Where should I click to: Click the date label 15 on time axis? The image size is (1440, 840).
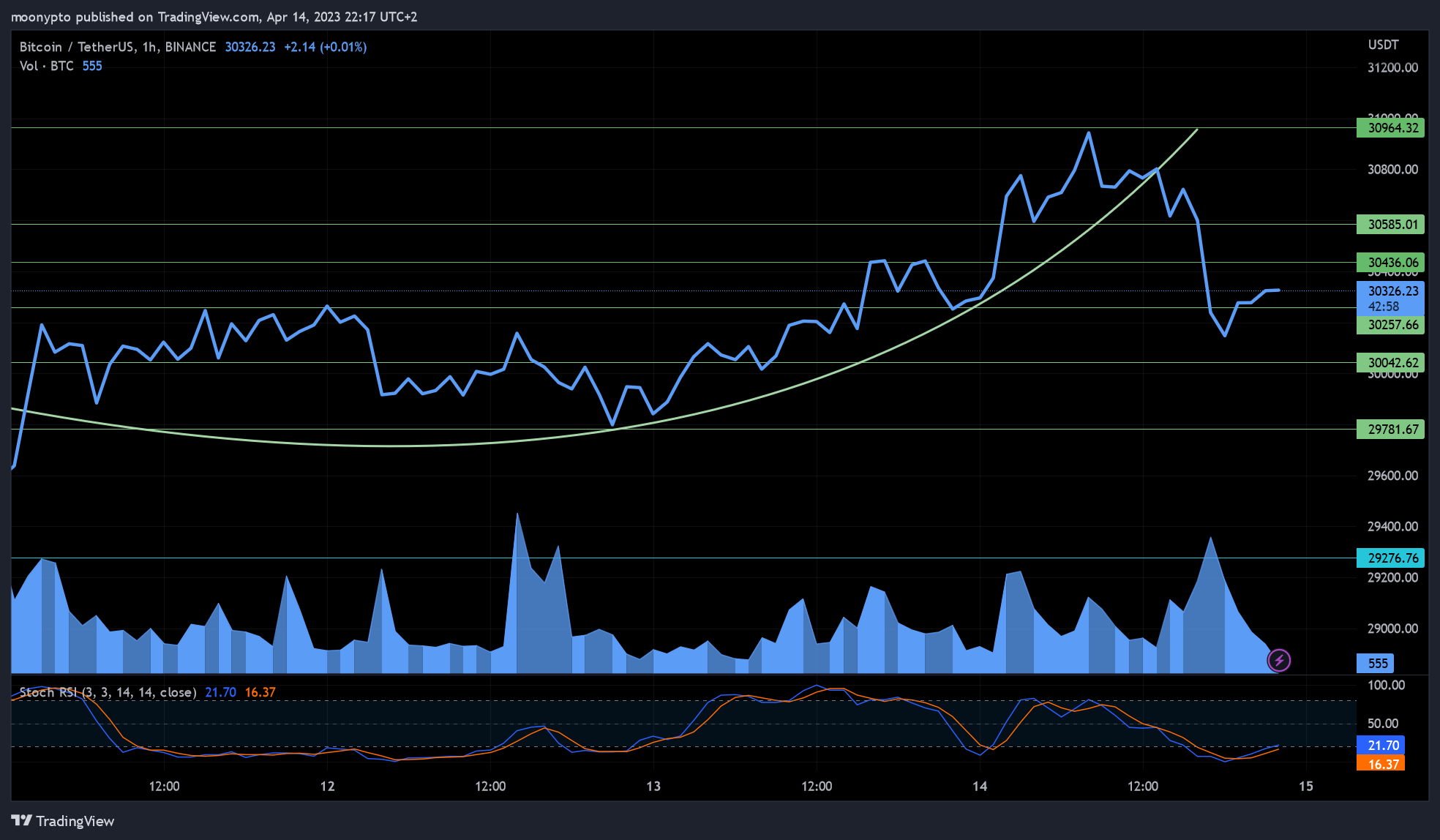[x=1306, y=787]
